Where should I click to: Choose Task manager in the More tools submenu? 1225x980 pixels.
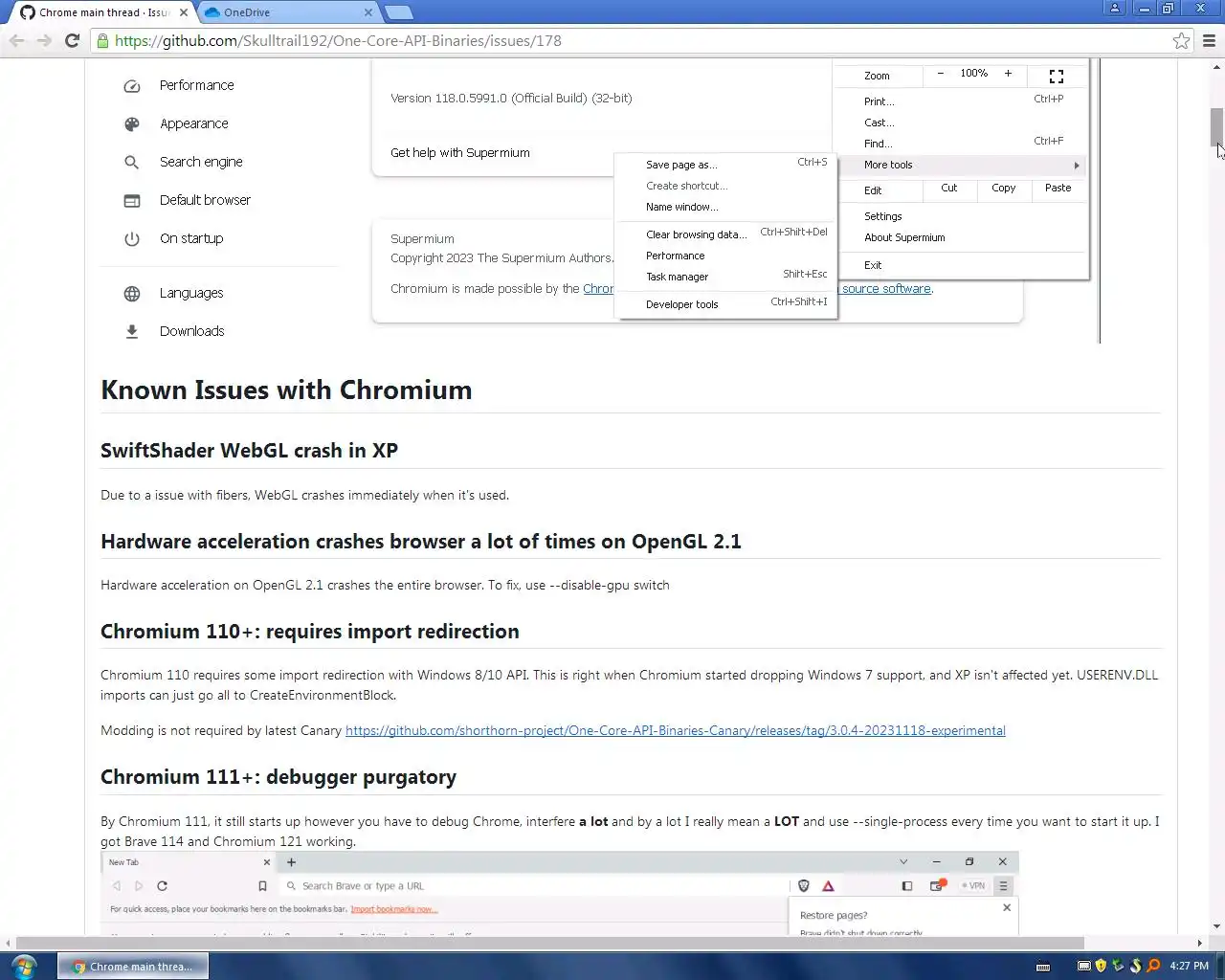tap(727, 277)
